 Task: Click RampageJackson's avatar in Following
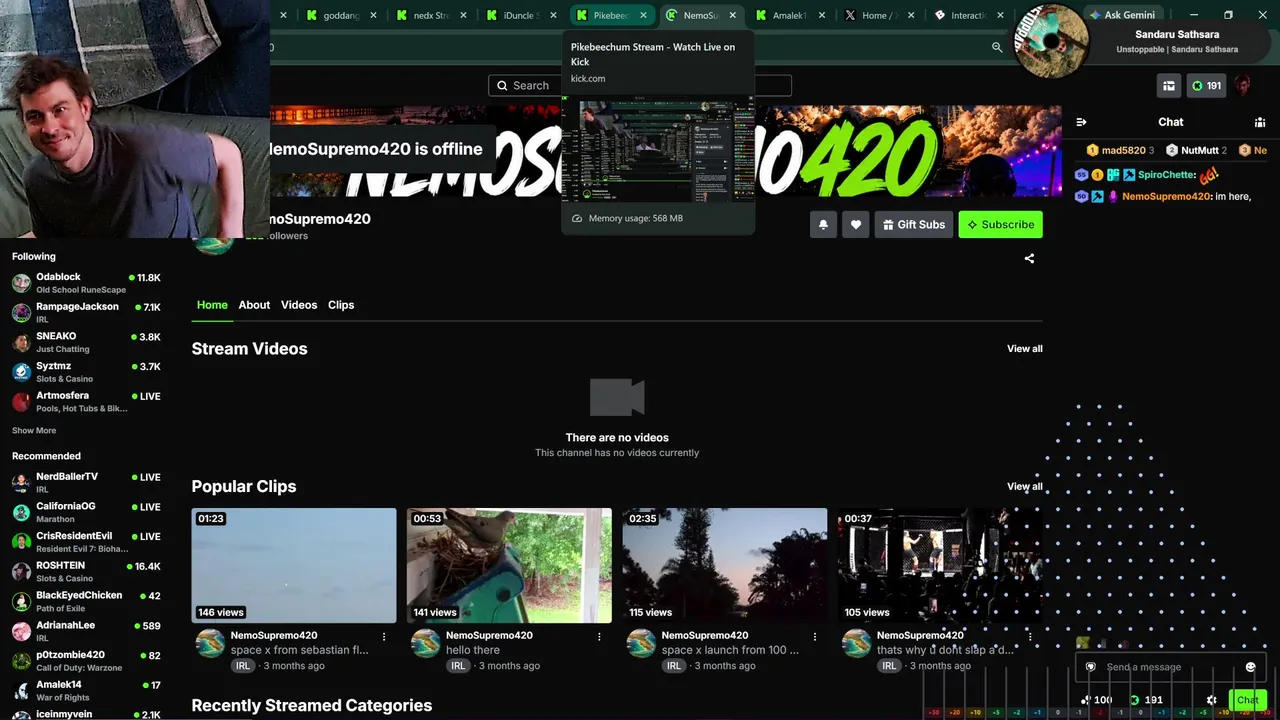coord(21,313)
